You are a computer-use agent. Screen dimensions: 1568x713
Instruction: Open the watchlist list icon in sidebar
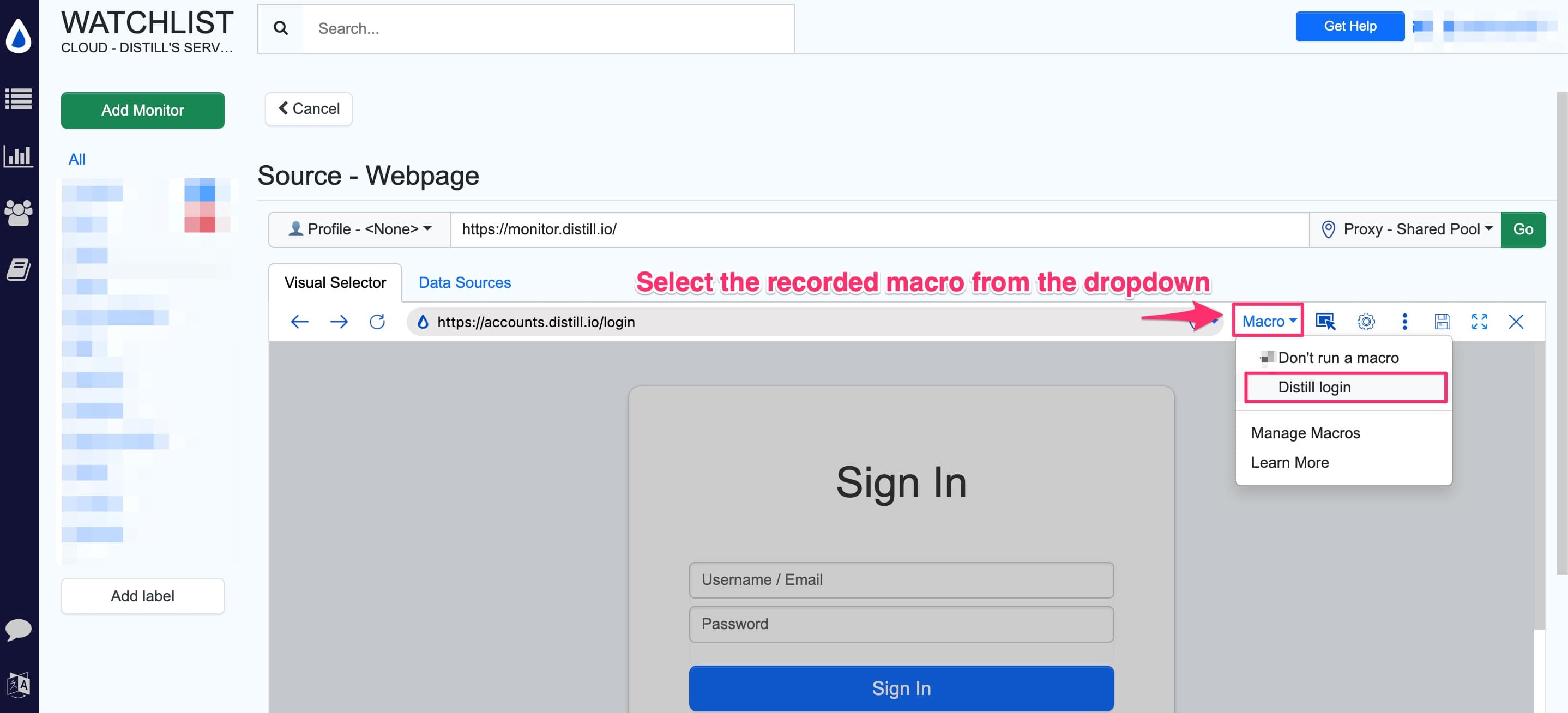[19, 99]
